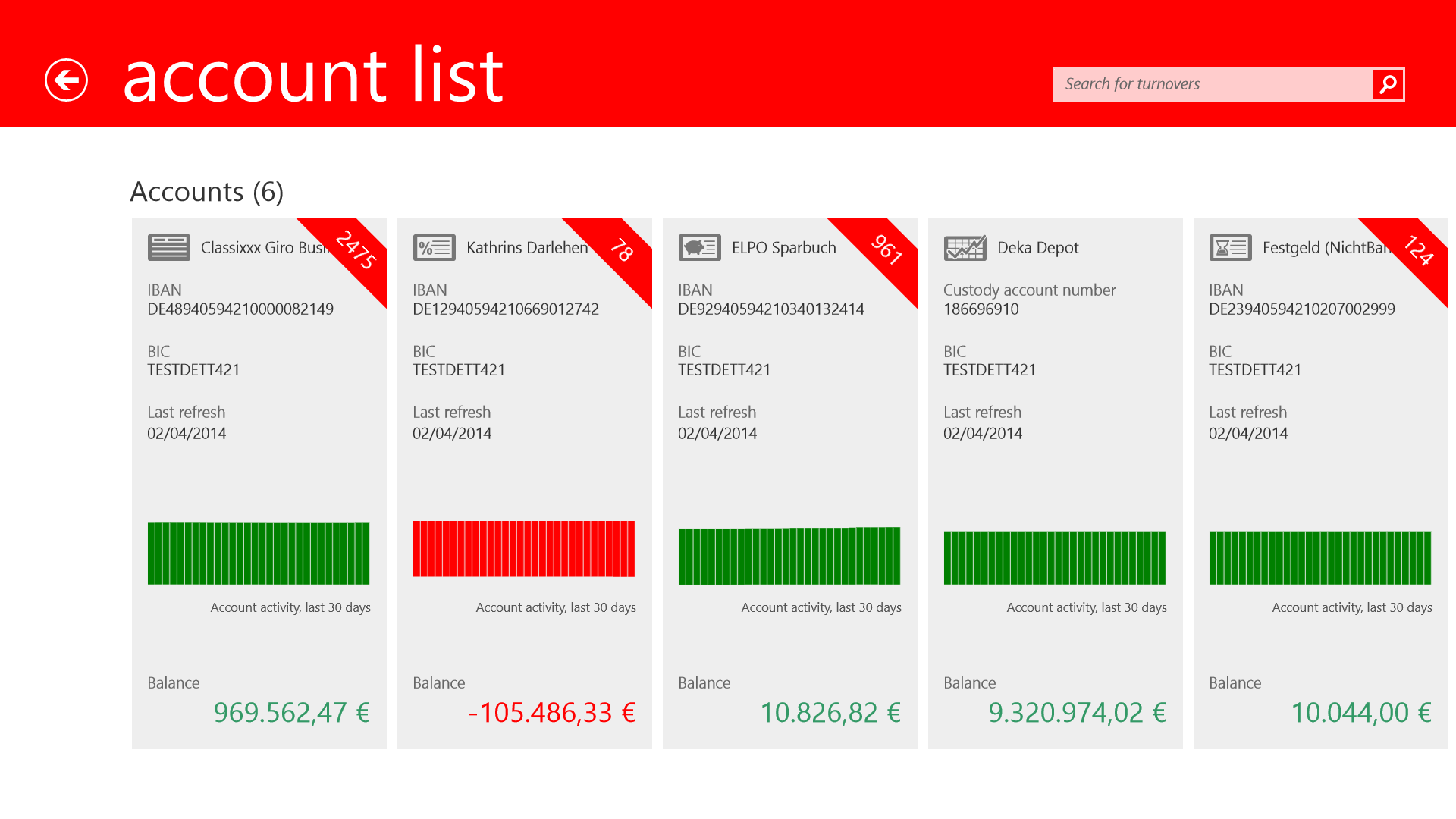Screen dimensions: 1456x819
Task: Click the 2475 red corner badge
Action: point(355,250)
